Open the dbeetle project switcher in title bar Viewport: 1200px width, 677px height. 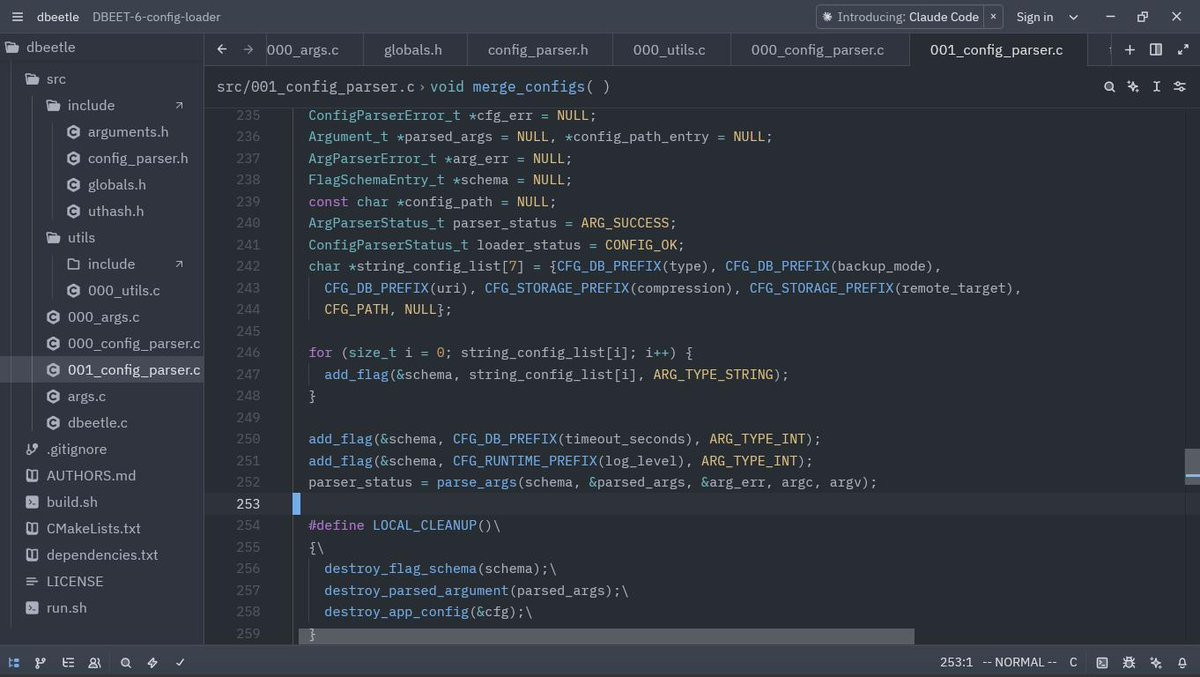click(59, 17)
